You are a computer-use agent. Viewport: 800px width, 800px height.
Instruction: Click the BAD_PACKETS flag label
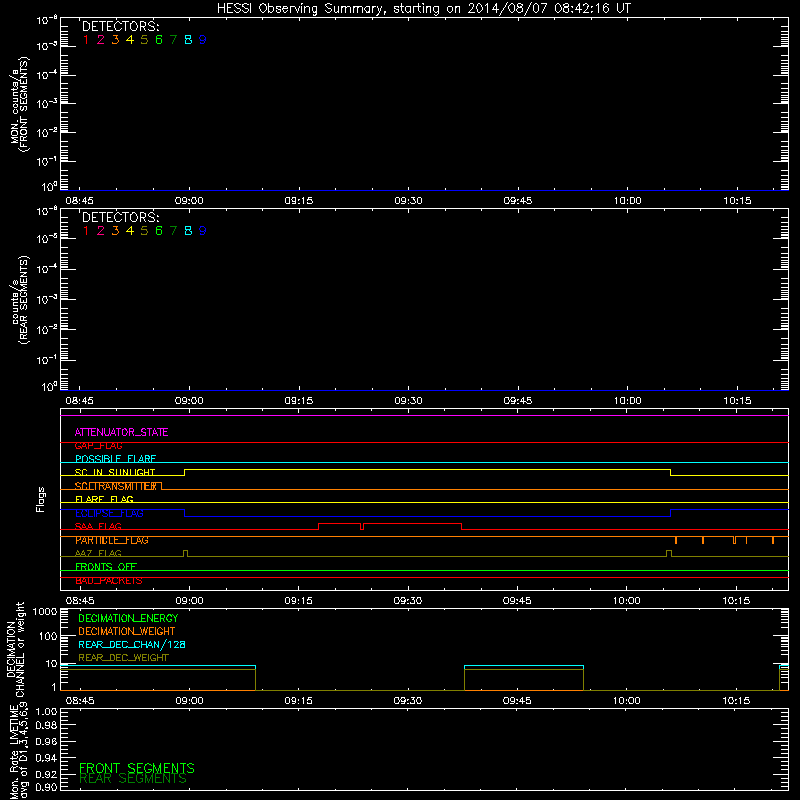tap(109, 581)
